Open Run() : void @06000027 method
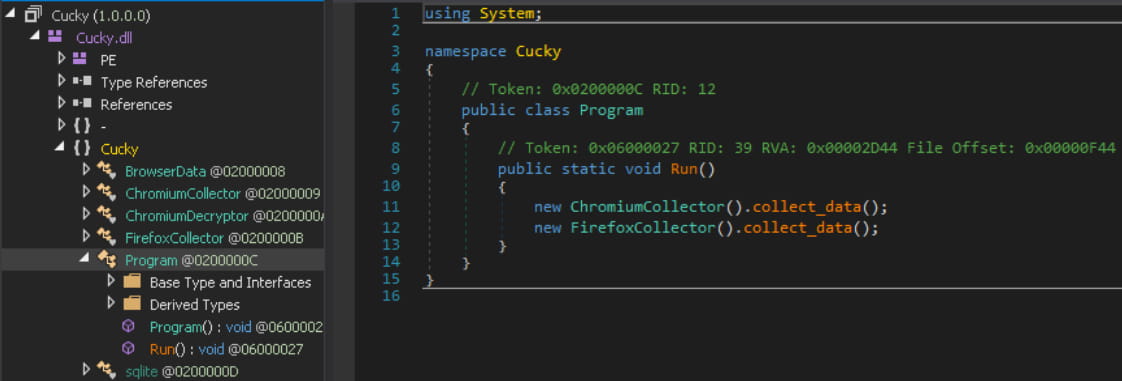 click(226, 349)
